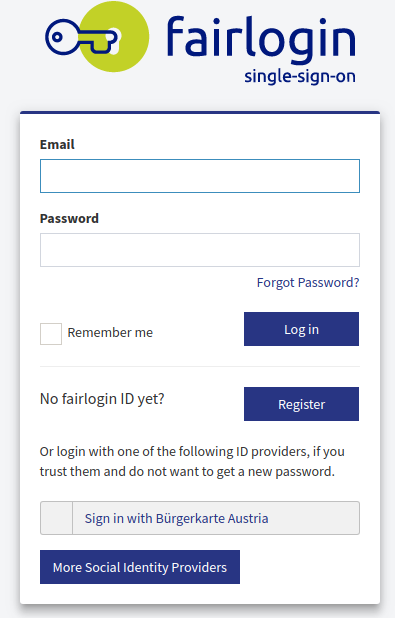Screen dimensions: 395x618
Task: Click the blank Bürgerkarte provider icon box
Action: [x=56, y=518]
